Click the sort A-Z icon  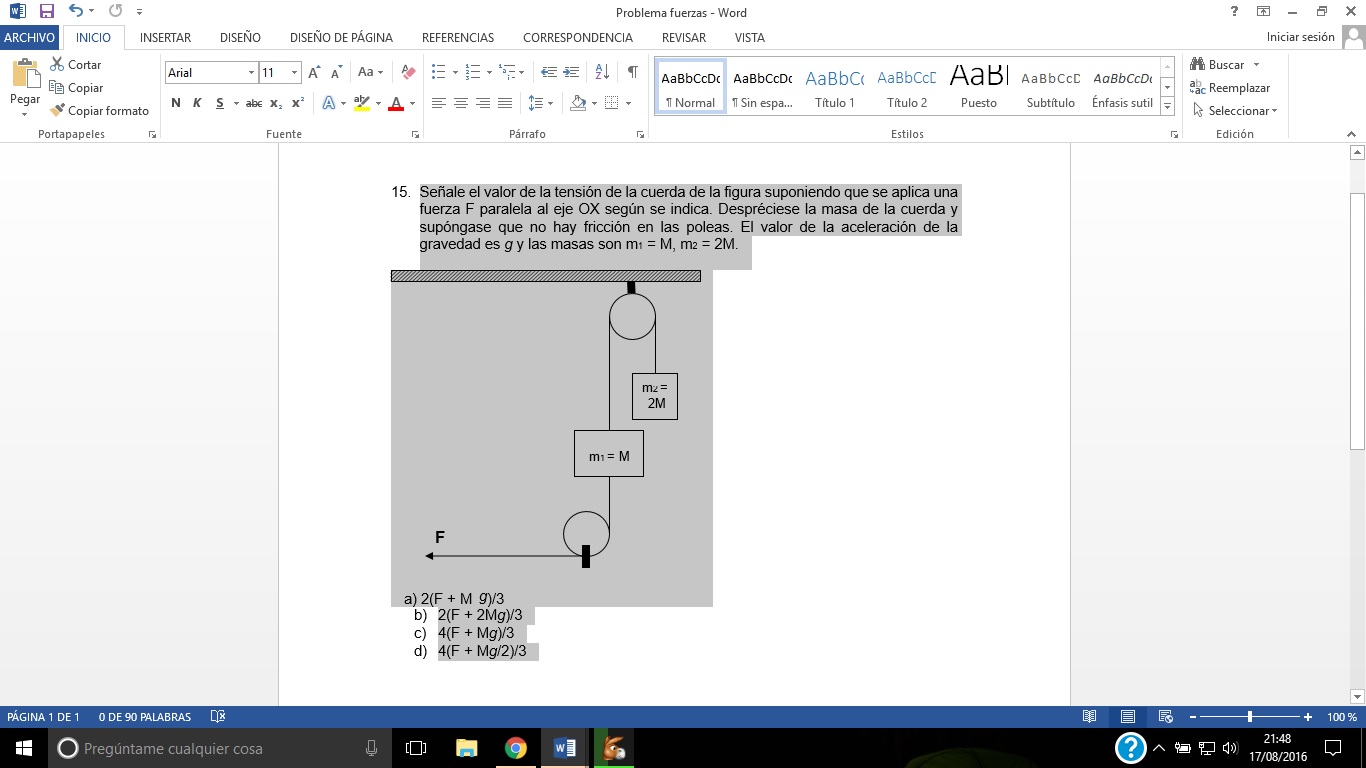(602, 72)
